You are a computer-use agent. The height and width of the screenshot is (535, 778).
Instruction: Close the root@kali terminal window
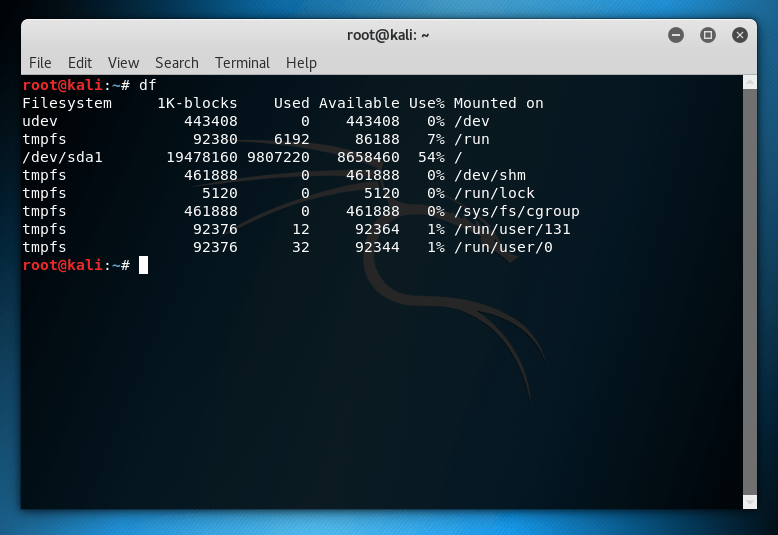[x=739, y=35]
